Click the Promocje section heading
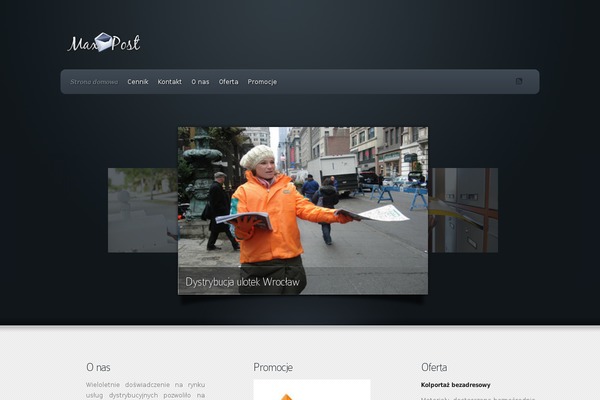 click(273, 367)
